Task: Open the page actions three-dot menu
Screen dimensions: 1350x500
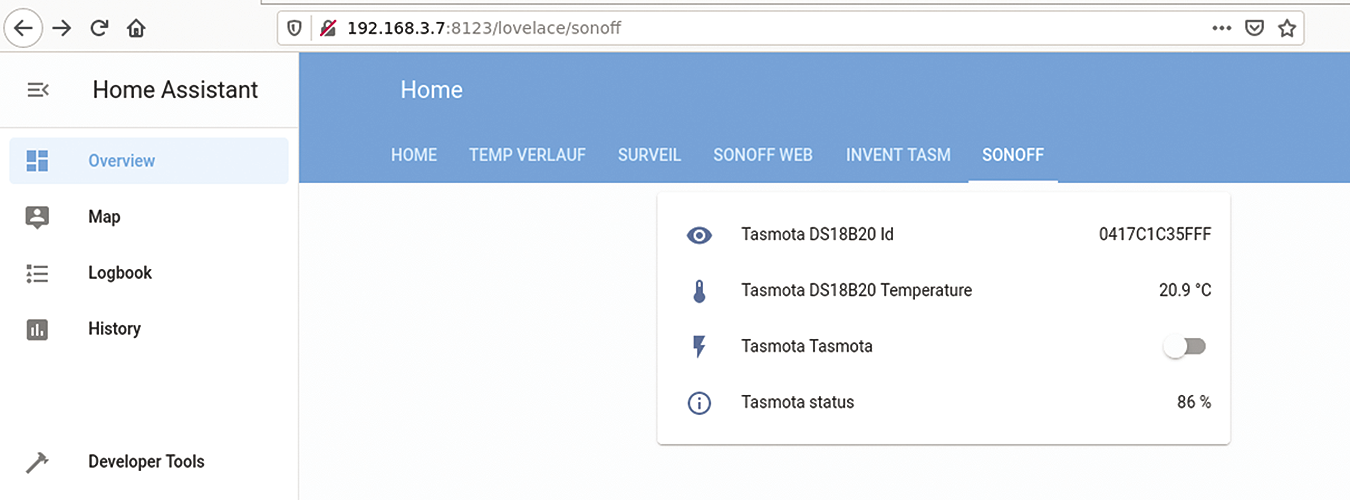Action: coord(1221,28)
